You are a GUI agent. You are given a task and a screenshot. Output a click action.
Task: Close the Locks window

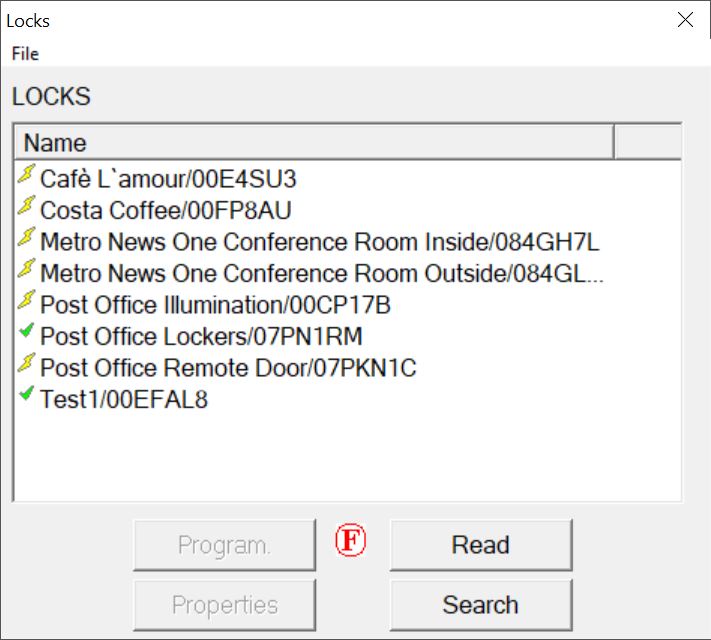(x=685, y=20)
